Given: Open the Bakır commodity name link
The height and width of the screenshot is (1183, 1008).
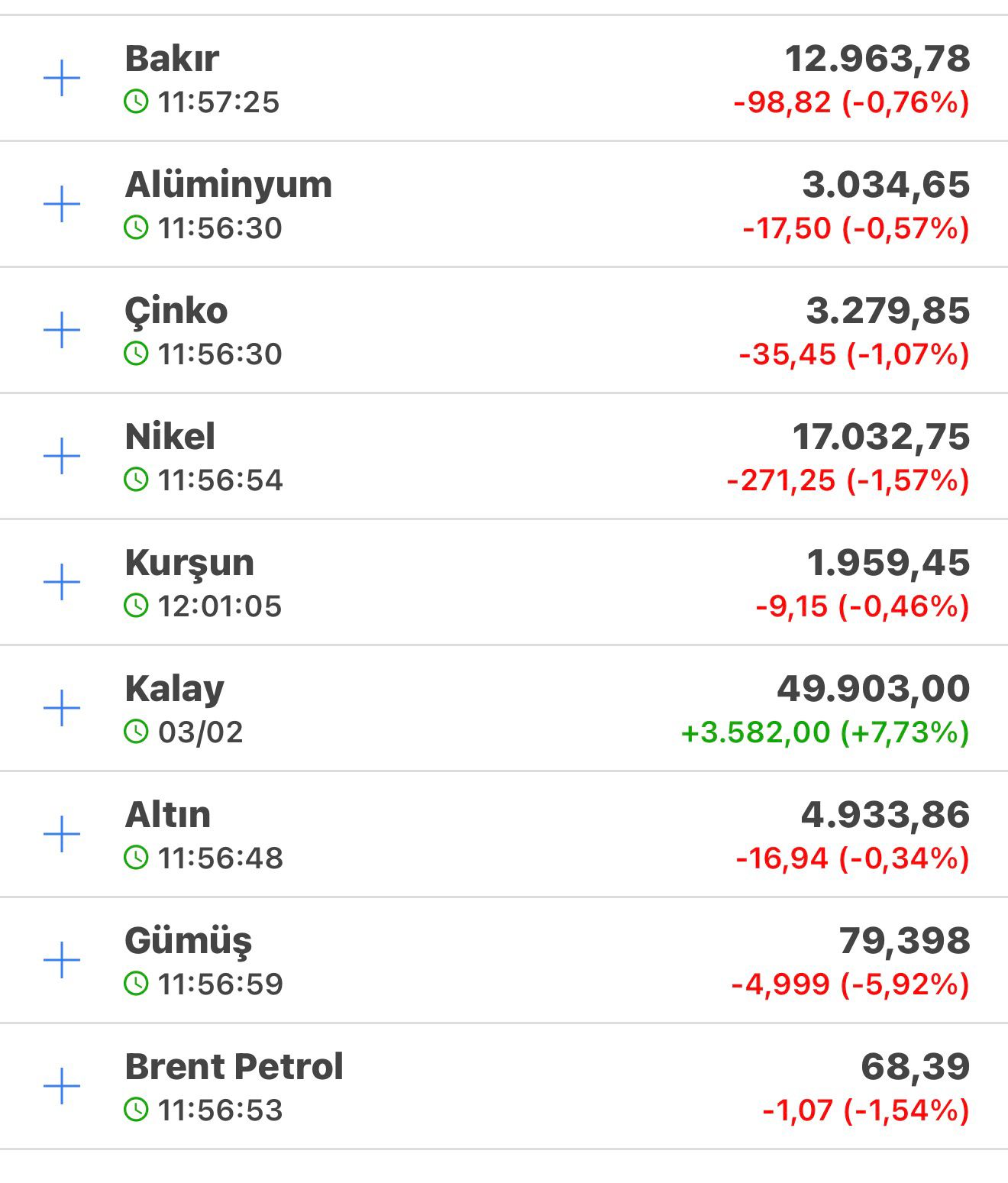Looking at the screenshot, I should 172,59.
